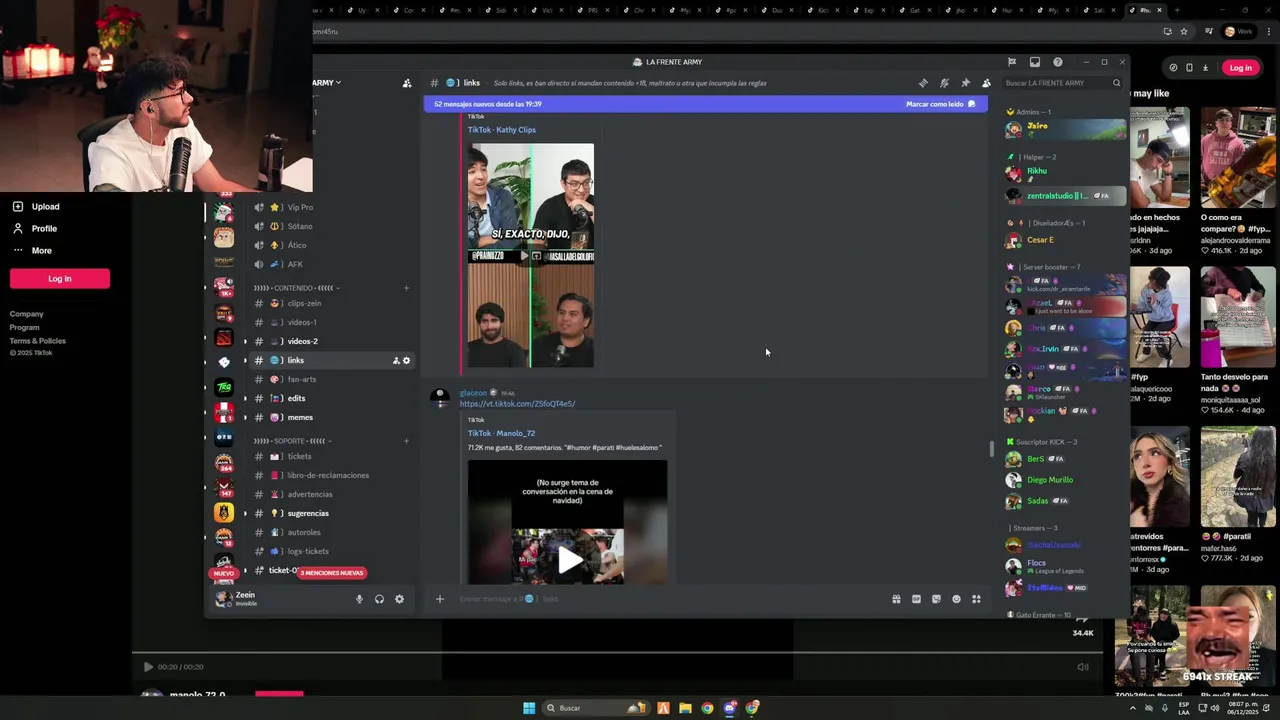Open the TikTok · Manolo_72 embed title

(502, 433)
